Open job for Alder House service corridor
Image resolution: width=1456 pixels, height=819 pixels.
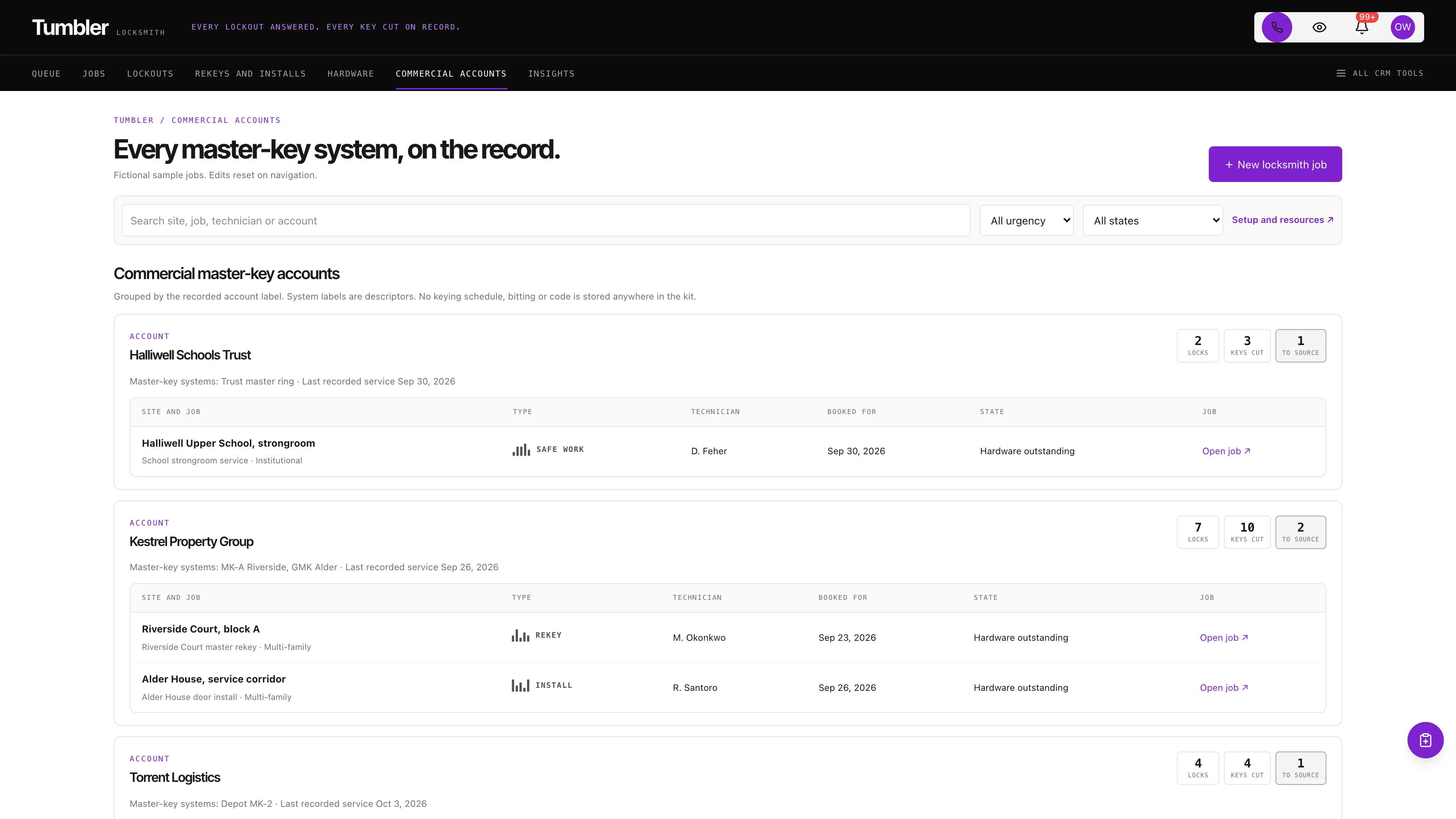[1224, 688]
